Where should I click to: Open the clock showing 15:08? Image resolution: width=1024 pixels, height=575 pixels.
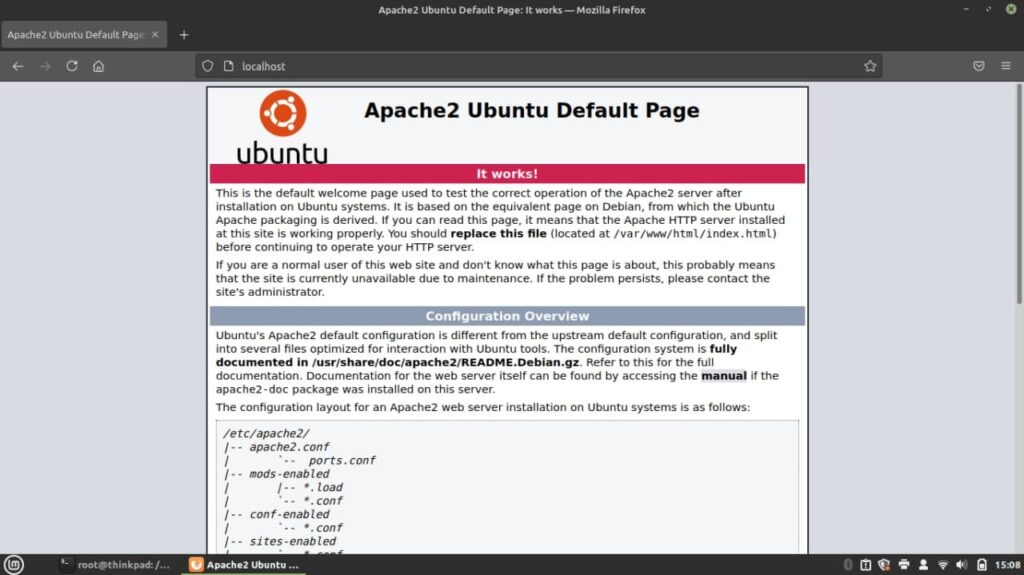tap(1007, 565)
